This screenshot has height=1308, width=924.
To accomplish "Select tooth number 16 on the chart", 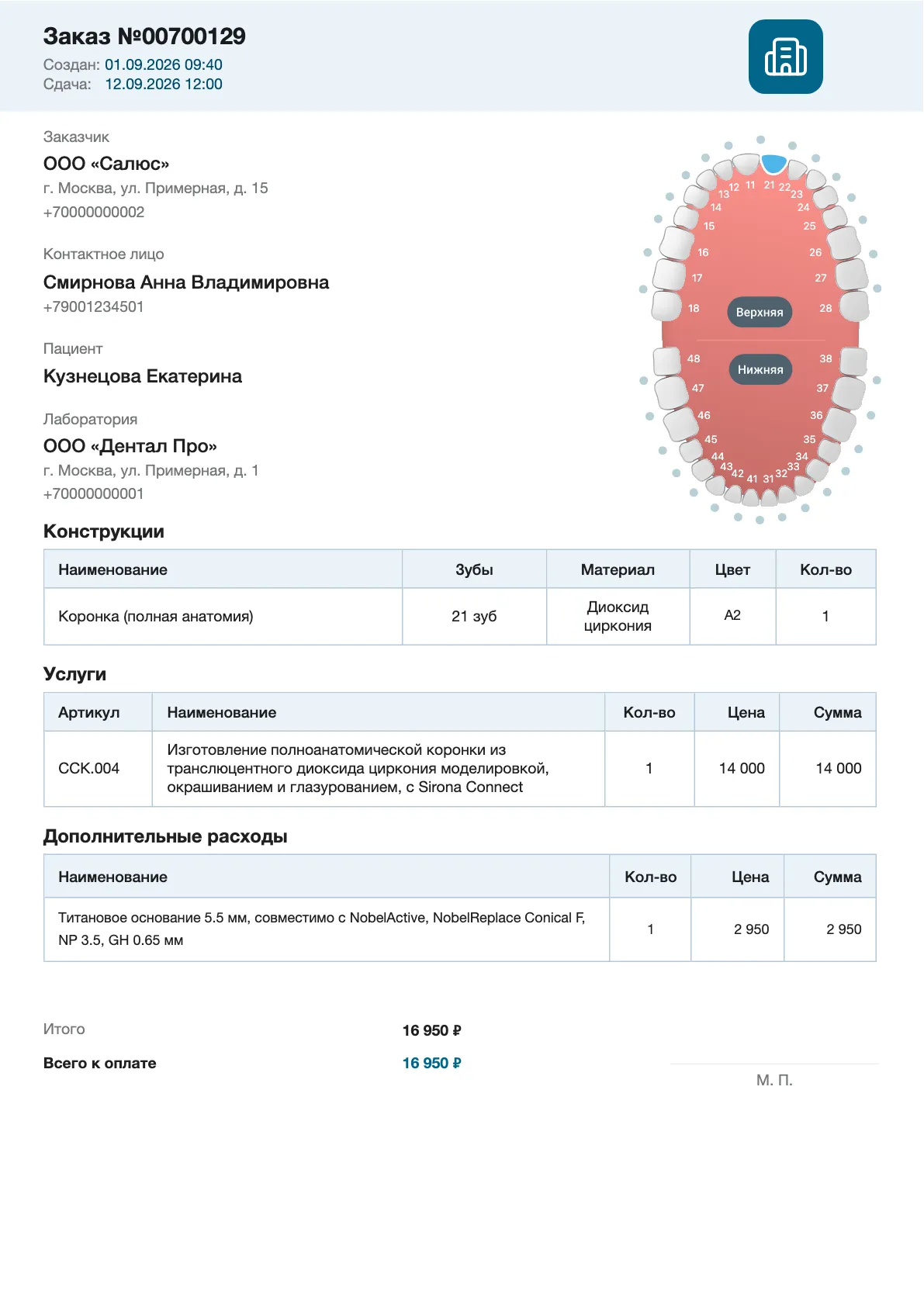I will coord(676,243).
